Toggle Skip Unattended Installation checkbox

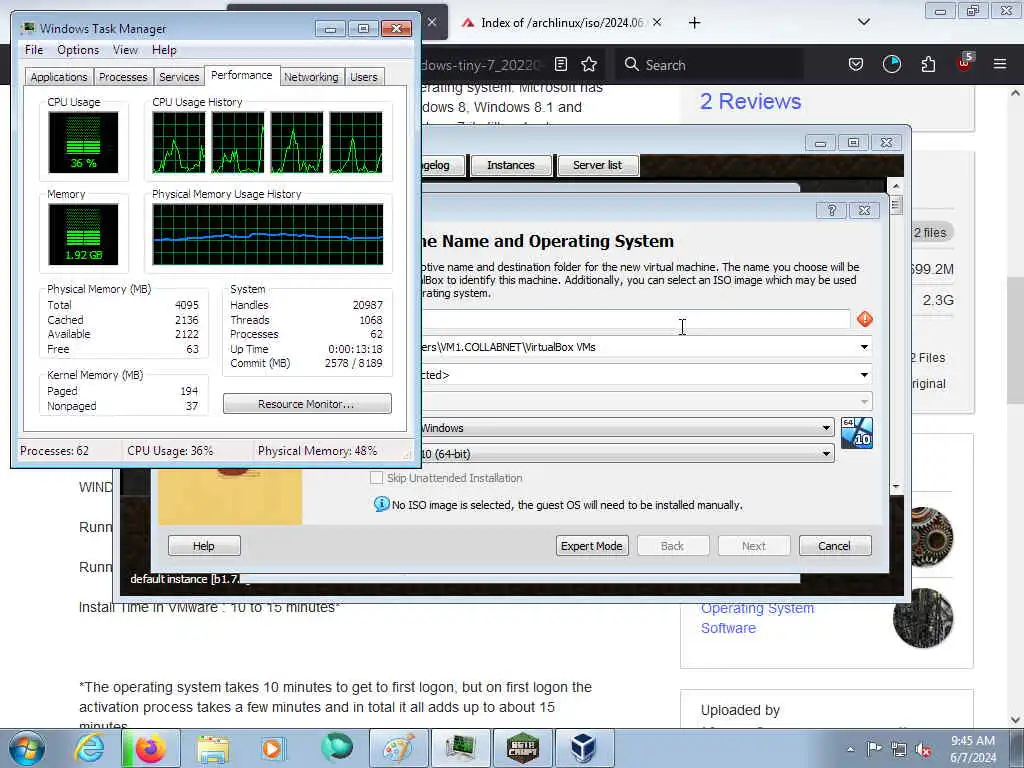[x=376, y=478]
